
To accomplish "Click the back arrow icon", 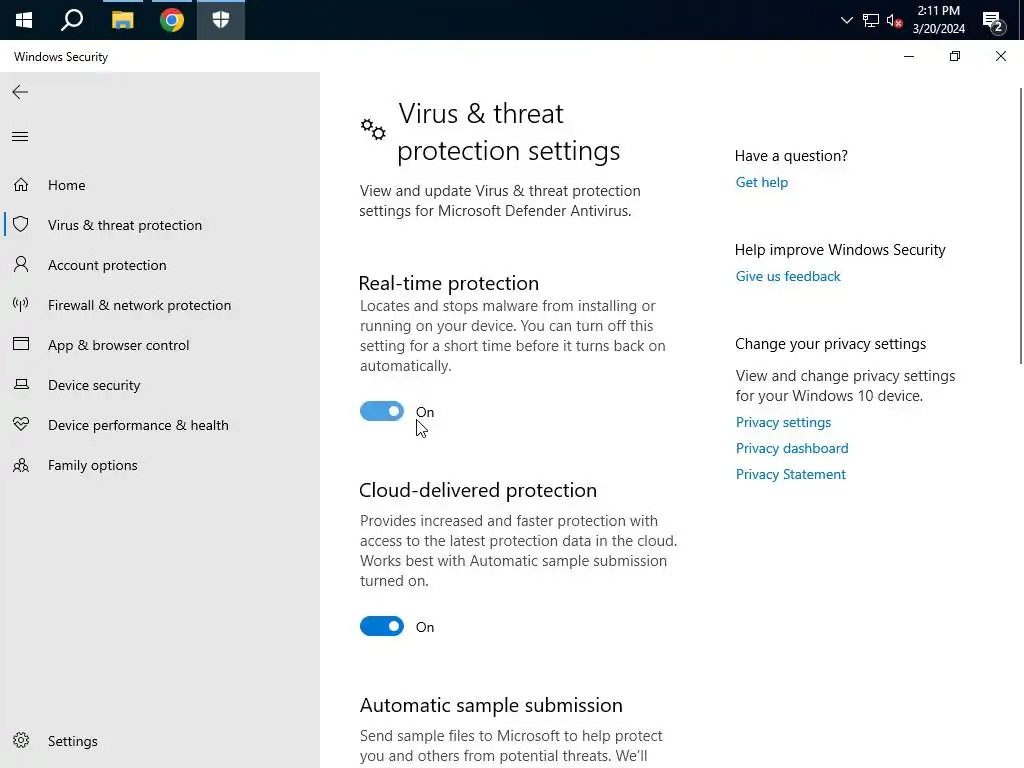I will [x=20, y=92].
